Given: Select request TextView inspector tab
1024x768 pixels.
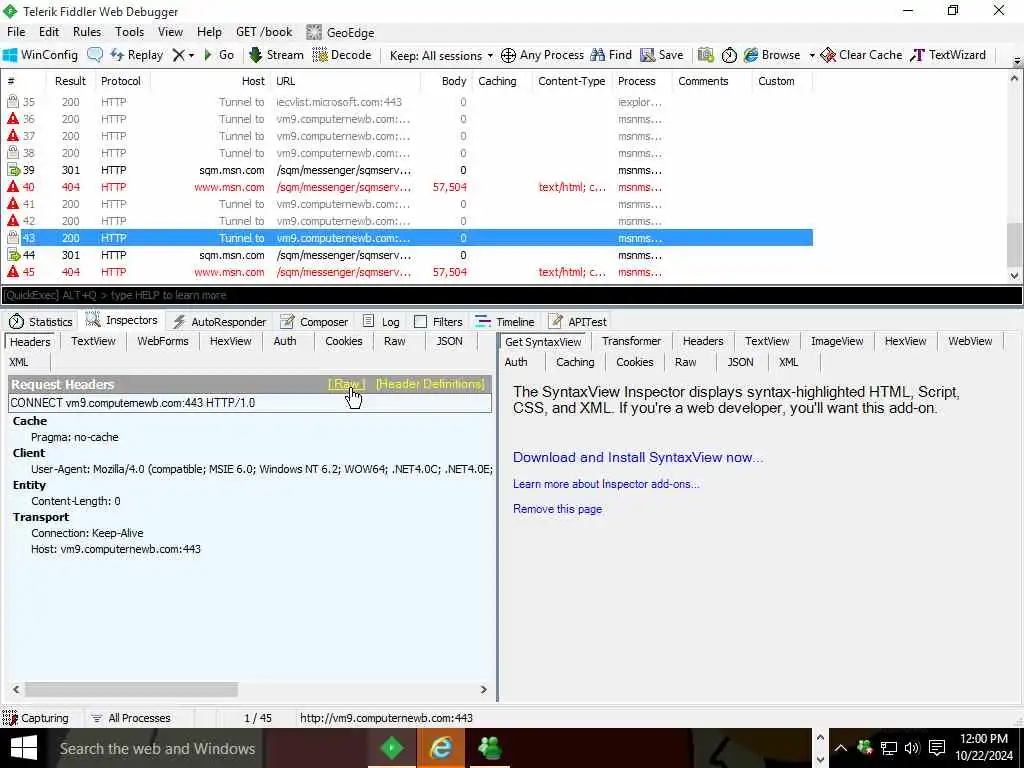Looking at the screenshot, I should pos(93,341).
